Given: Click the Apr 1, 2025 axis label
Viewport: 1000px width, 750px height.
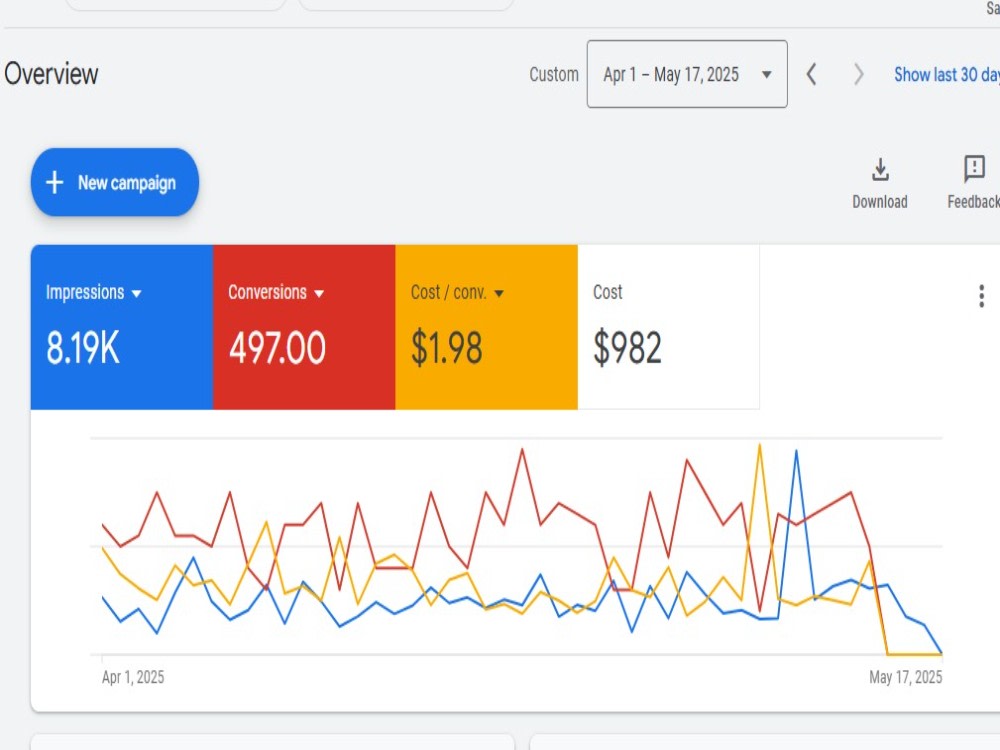Looking at the screenshot, I should click(x=133, y=677).
